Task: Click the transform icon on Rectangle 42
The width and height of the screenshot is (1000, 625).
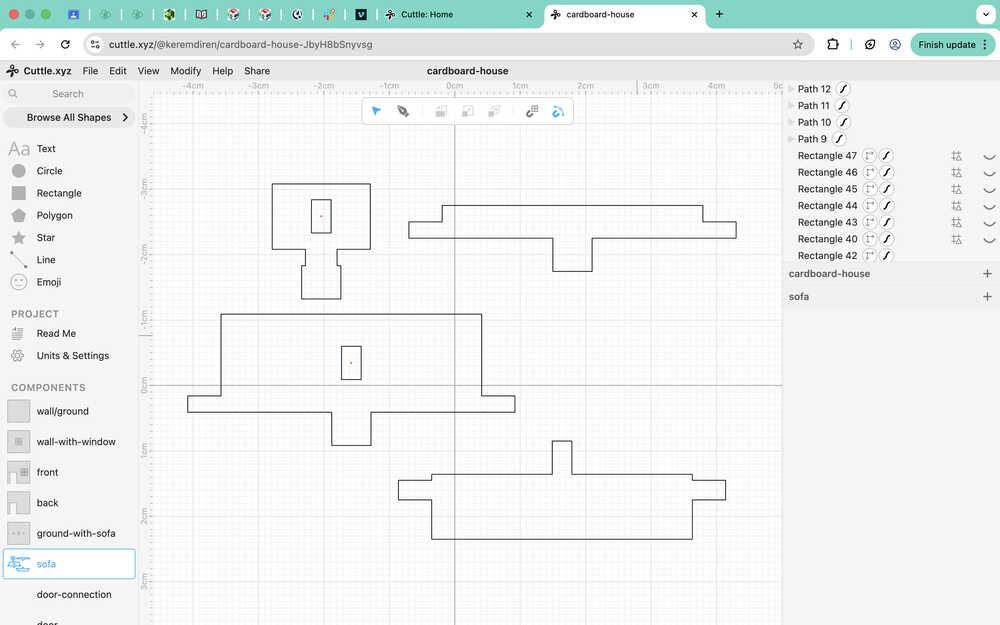Action: (869, 256)
